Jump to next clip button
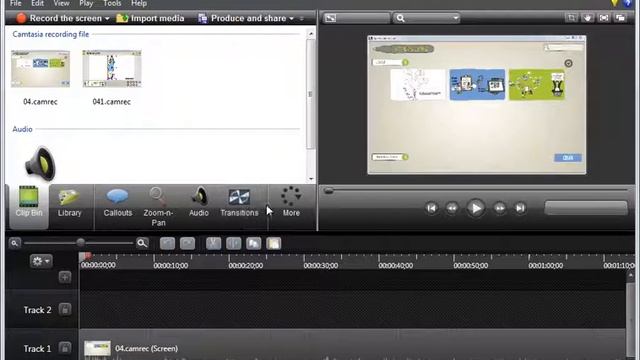This screenshot has width=640, height=360. click(x=520, y=208)
